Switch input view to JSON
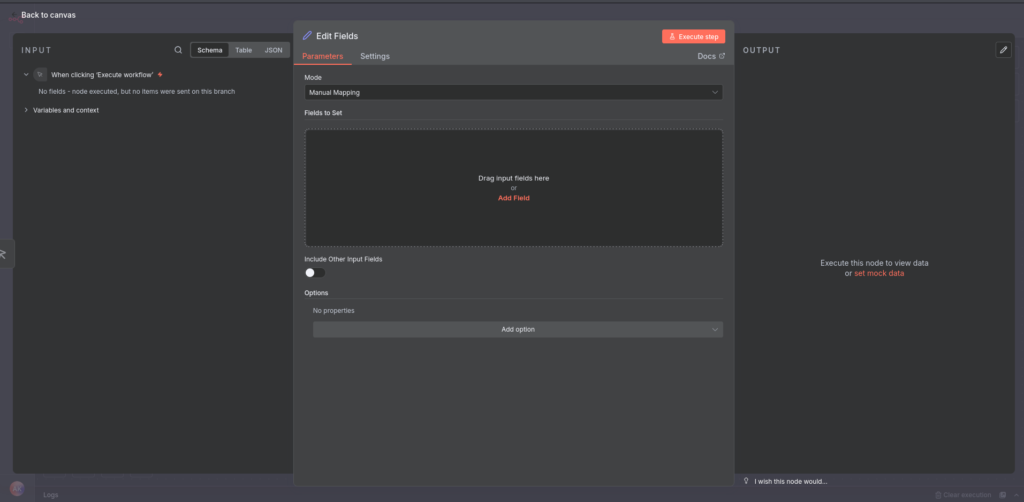The image size is (1024, 502). point(273,50)
